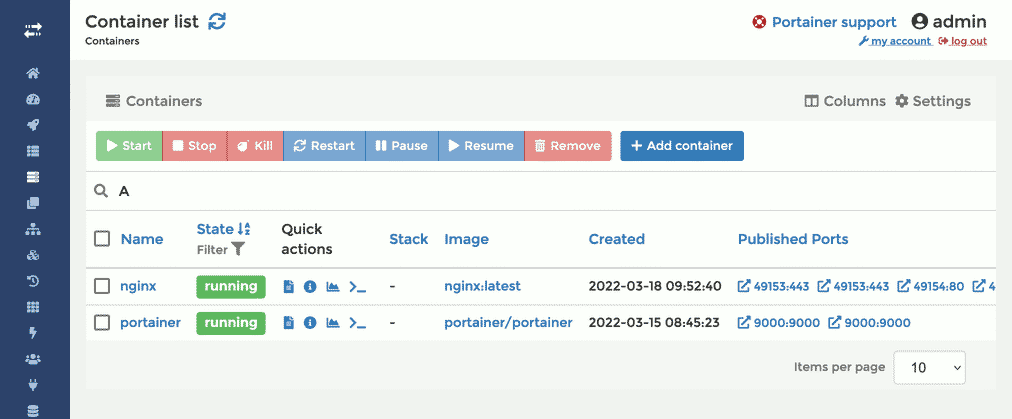Select all containers with header checkbox

coord(102,239)
